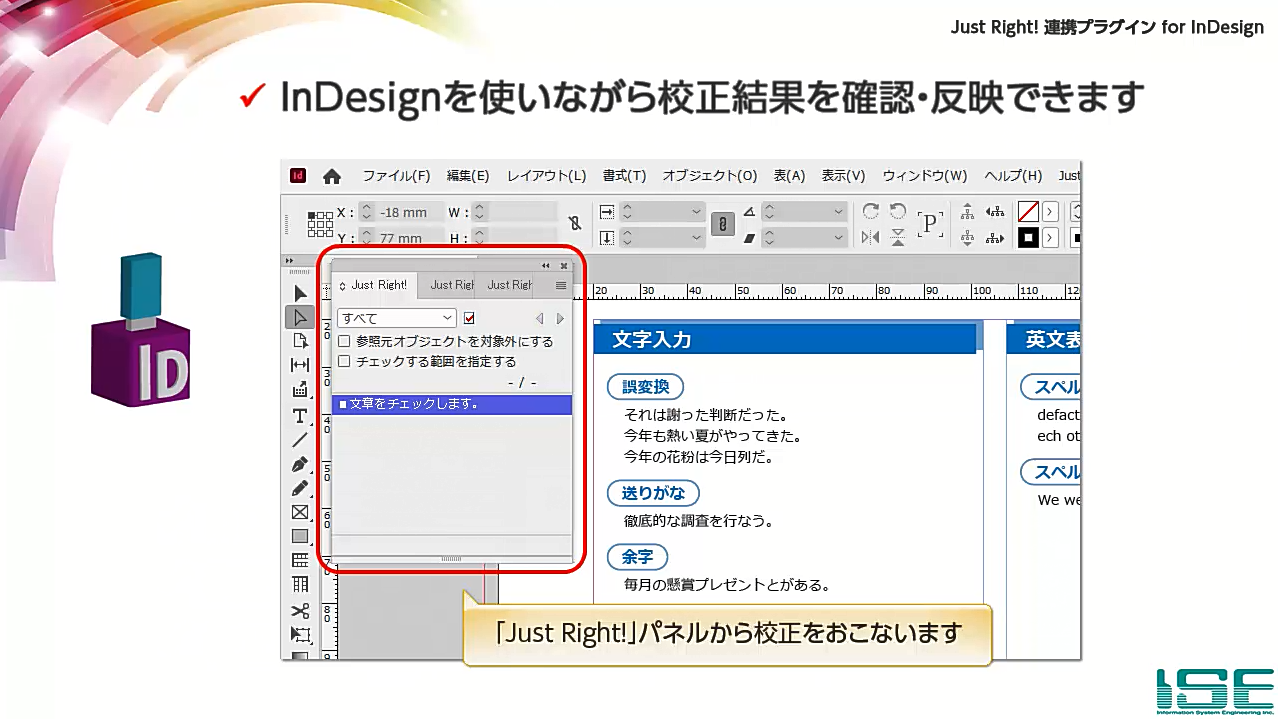Select the Horizontal Grid tool
This screenshot has width=1278, height=719.
click(x=300, y=560)
